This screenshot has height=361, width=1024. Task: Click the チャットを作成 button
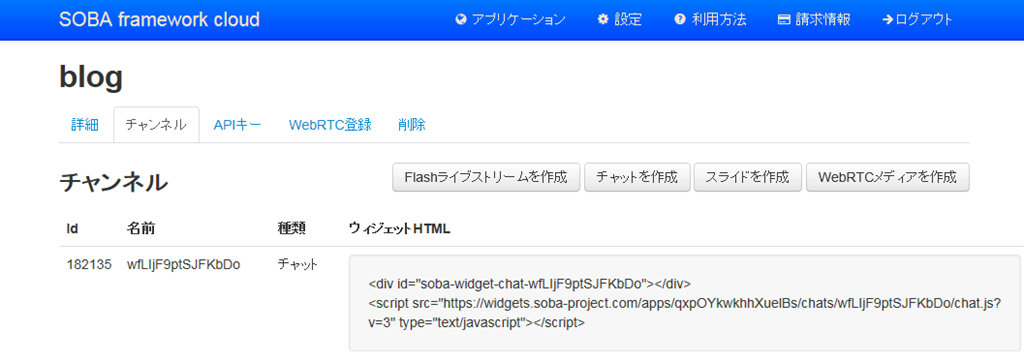pos(637,177)
